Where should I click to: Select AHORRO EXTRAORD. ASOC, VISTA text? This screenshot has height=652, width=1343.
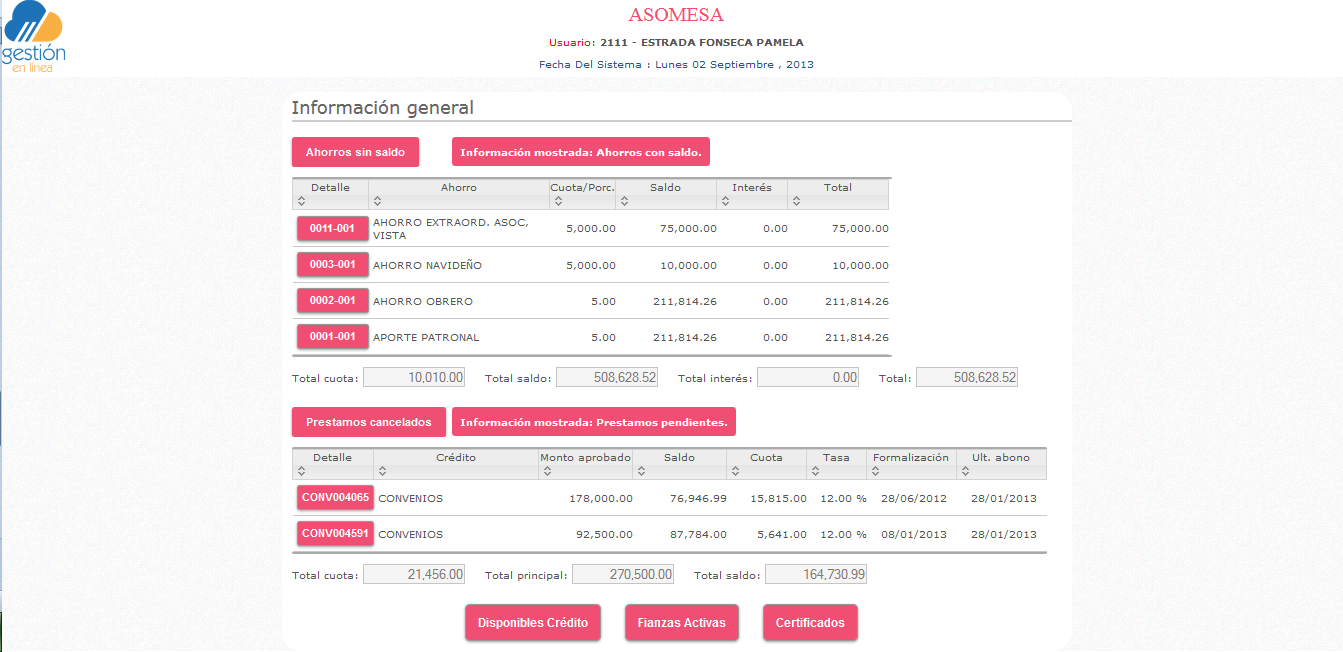click(x=450, y=229)
